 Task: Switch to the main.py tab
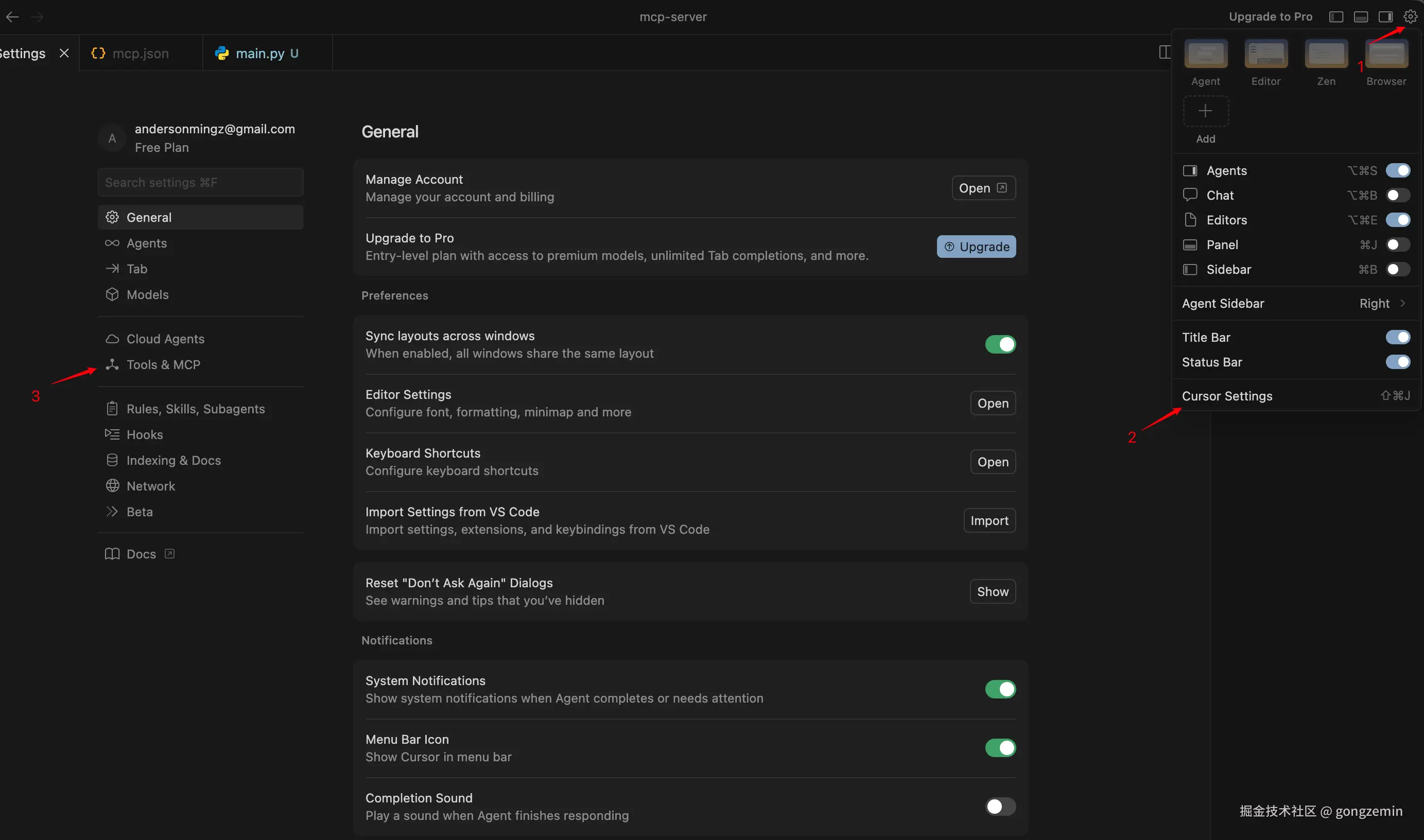tap(267, 53)
